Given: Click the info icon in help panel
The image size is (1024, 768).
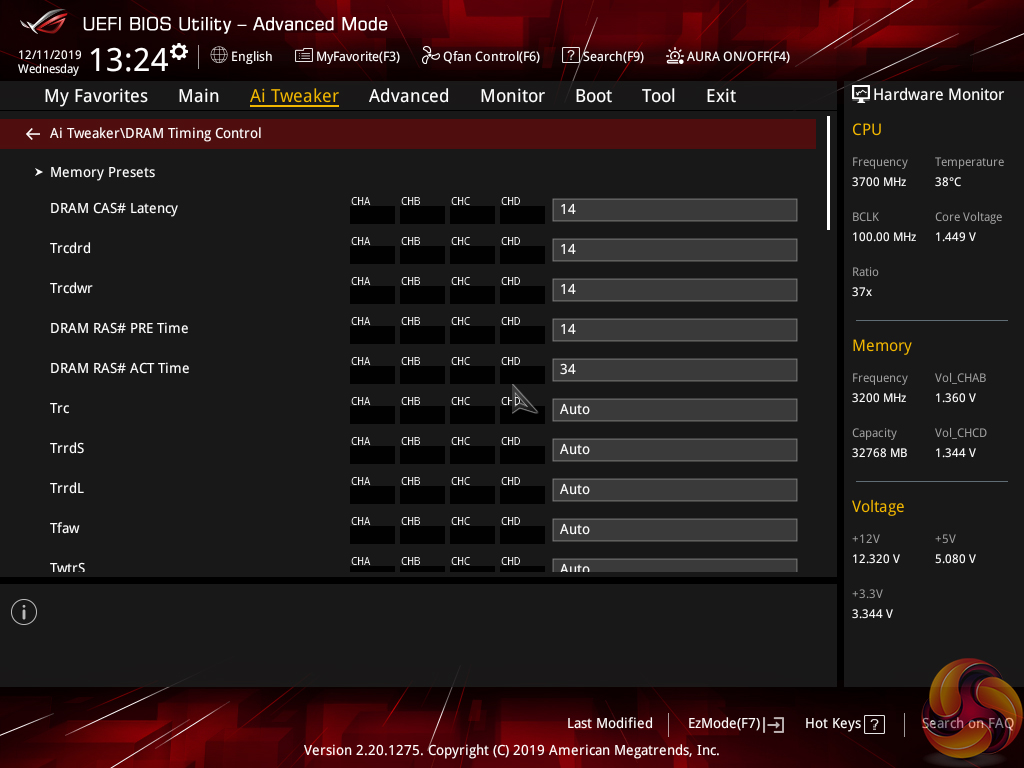Looking at the screenshot, I should point(24,612).
